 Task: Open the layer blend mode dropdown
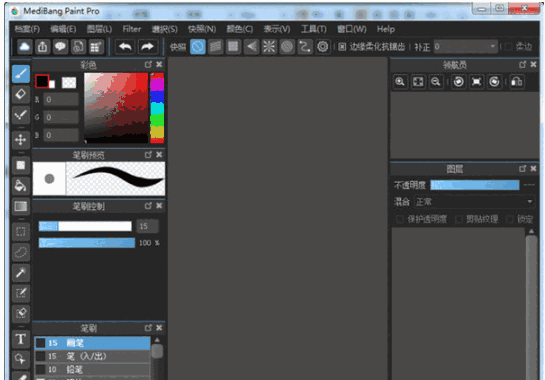click(474, 202)
